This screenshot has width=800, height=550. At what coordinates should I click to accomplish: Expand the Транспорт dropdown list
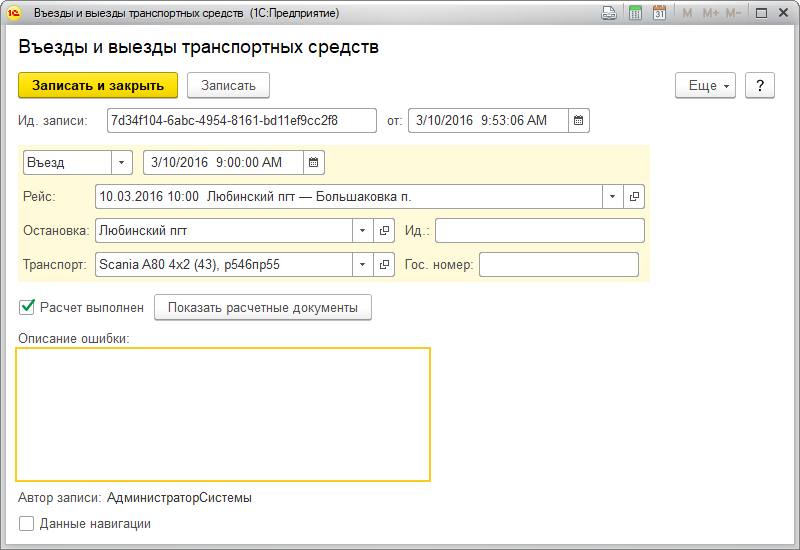(x=362, y=265)
